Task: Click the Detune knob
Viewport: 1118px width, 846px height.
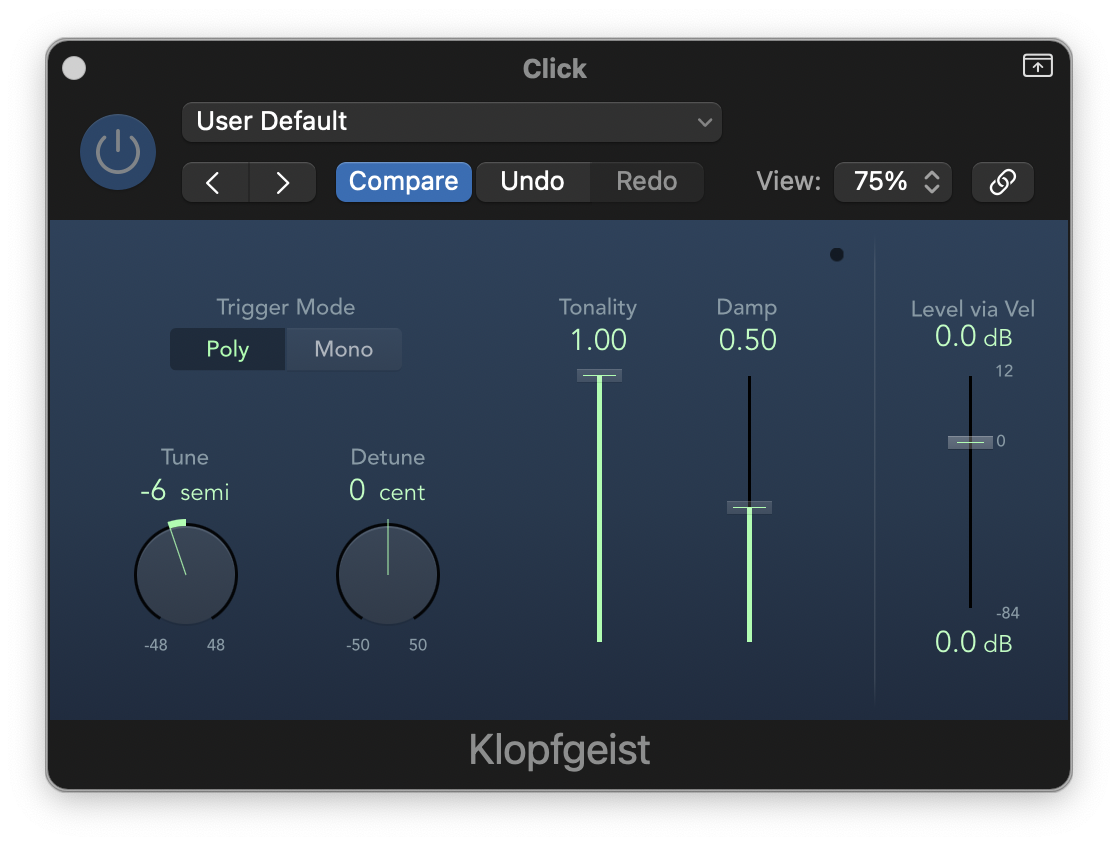Action: (388, 576)
